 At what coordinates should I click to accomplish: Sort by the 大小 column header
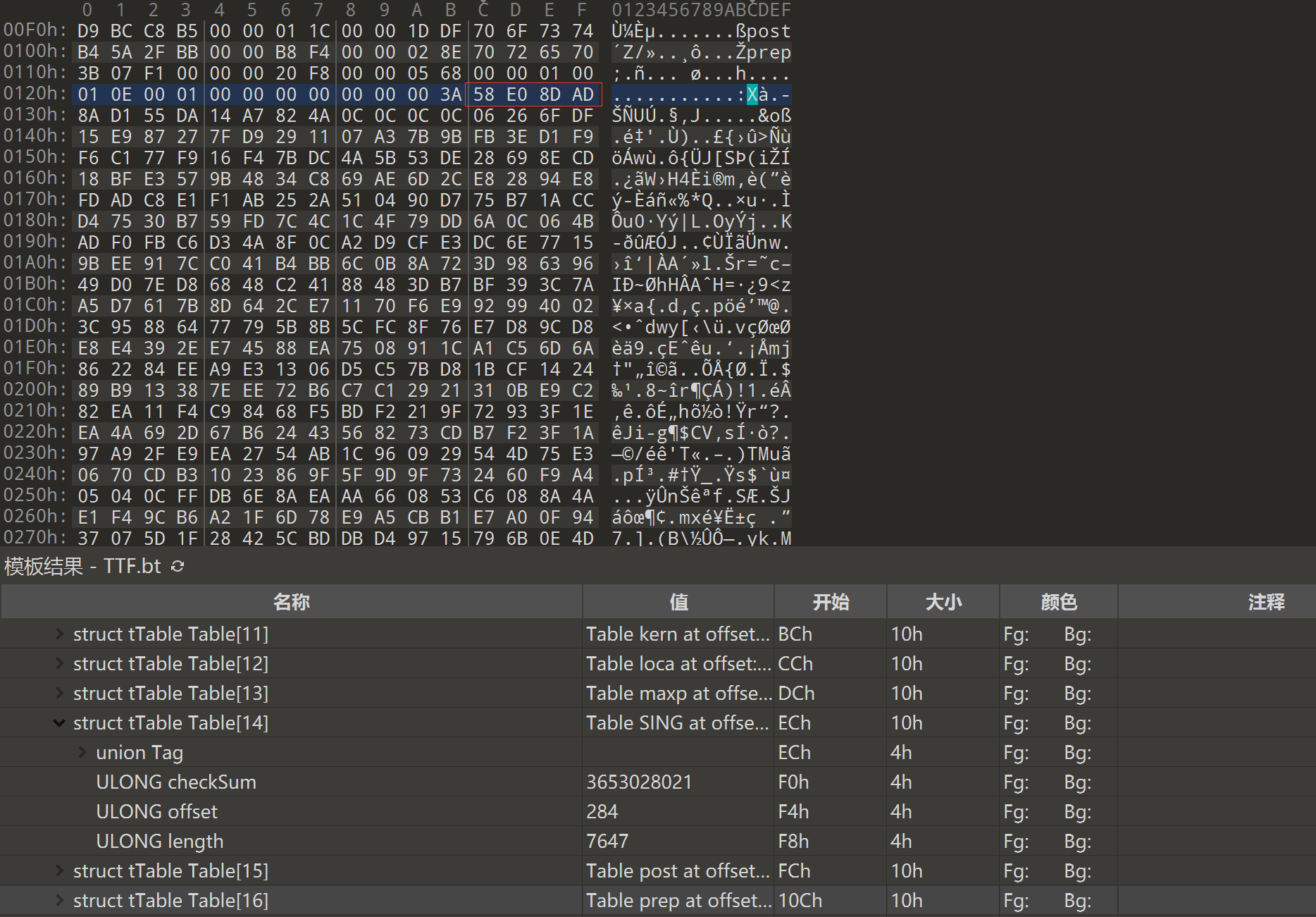[943, 602]
